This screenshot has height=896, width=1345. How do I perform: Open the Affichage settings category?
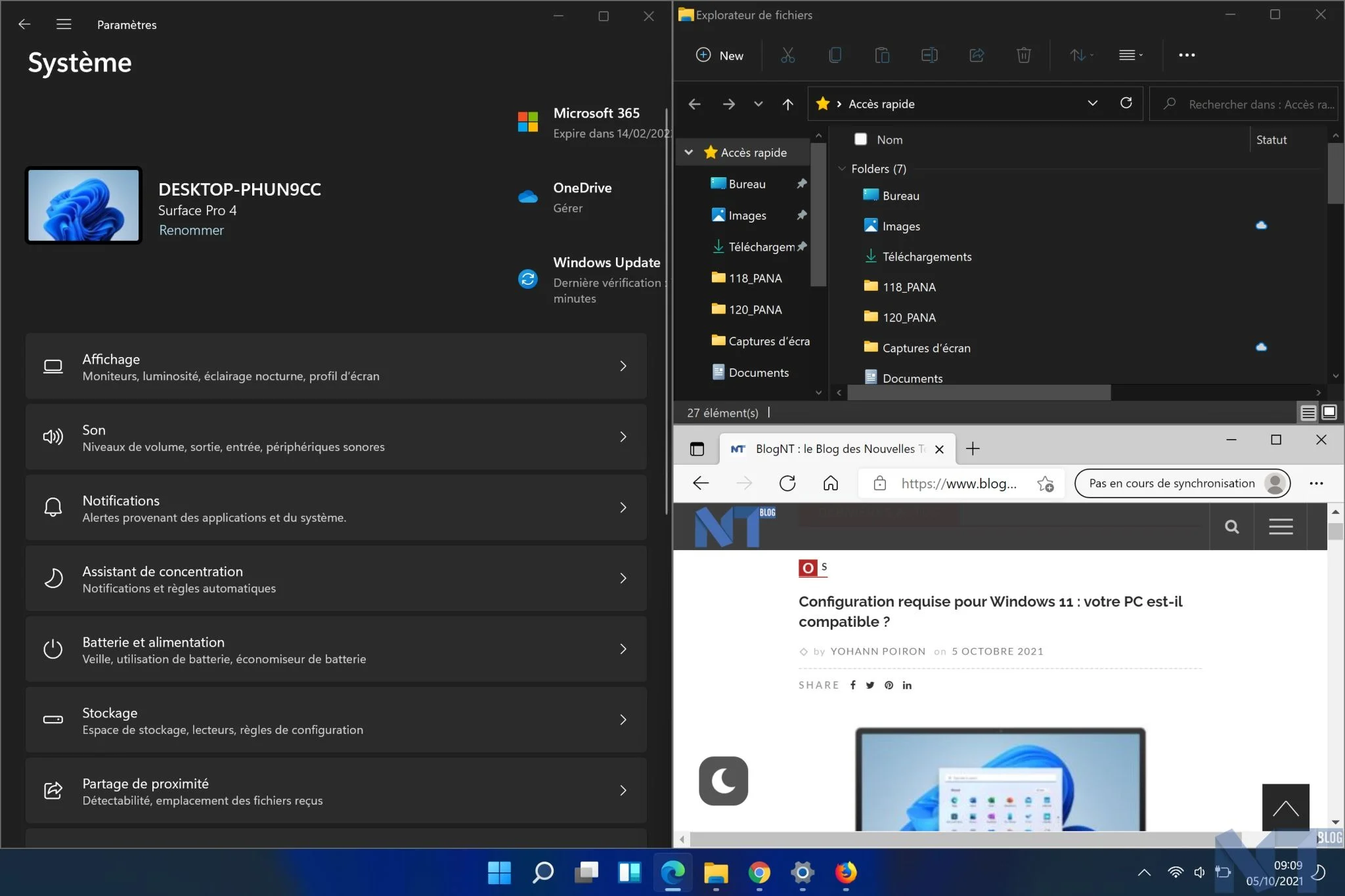coord(336,366)
